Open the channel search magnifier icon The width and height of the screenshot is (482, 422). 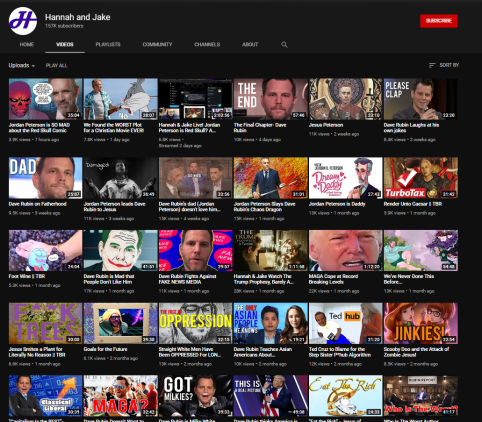[x=284, y=44]
